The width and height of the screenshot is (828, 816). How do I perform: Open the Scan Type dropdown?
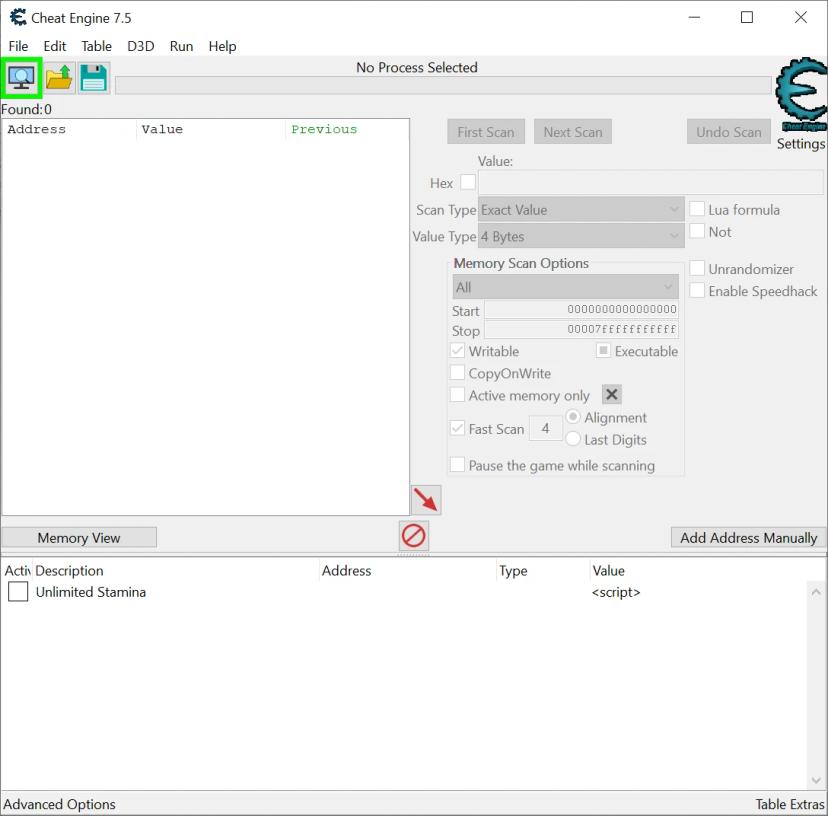(x=581, y=210)
